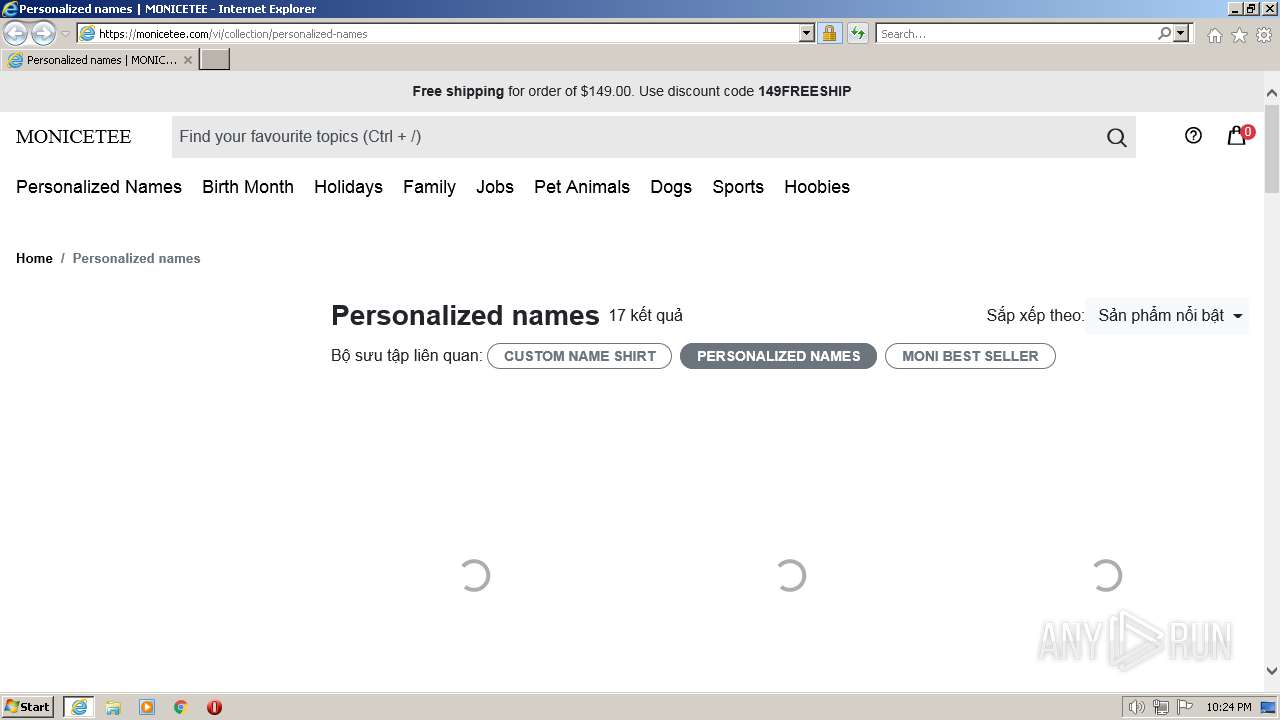The width and height of the screenshot is (1280, 720).
Task: Click the 10:24 PM clock
Action: point(1228,707)
